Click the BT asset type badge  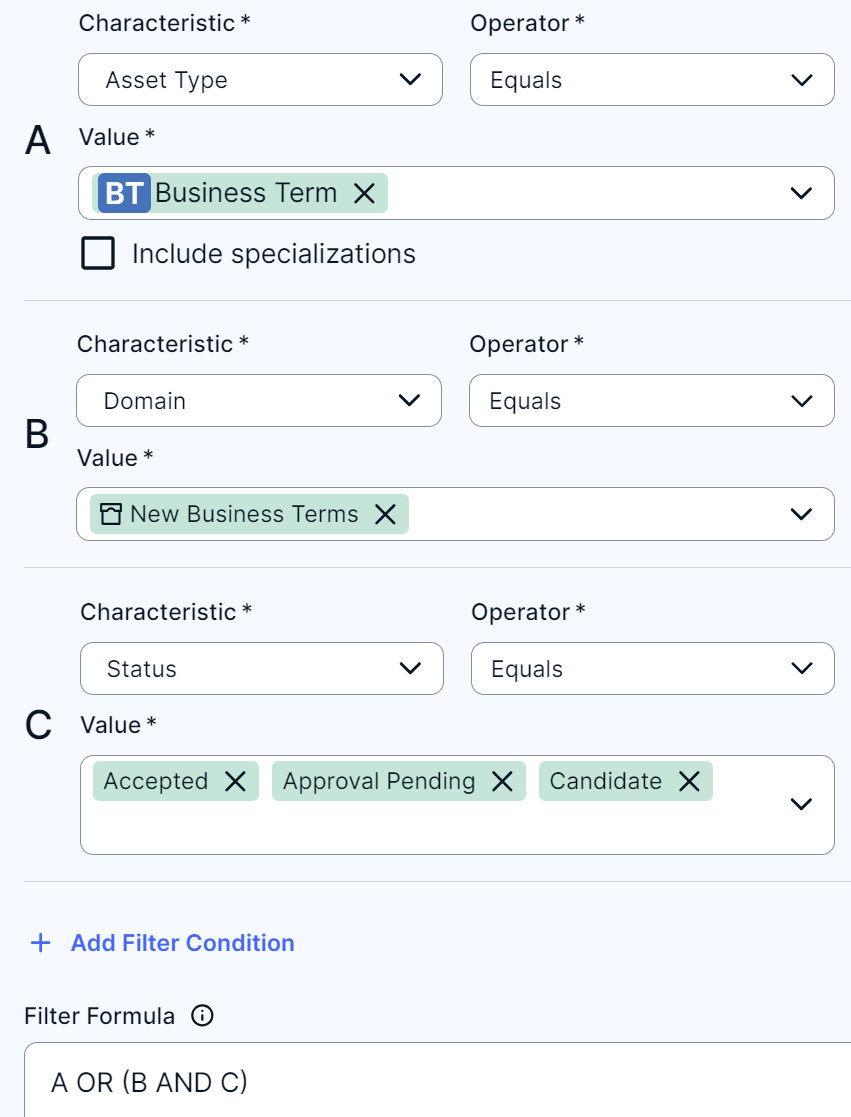pyautogui.click(x=124, y=193)
